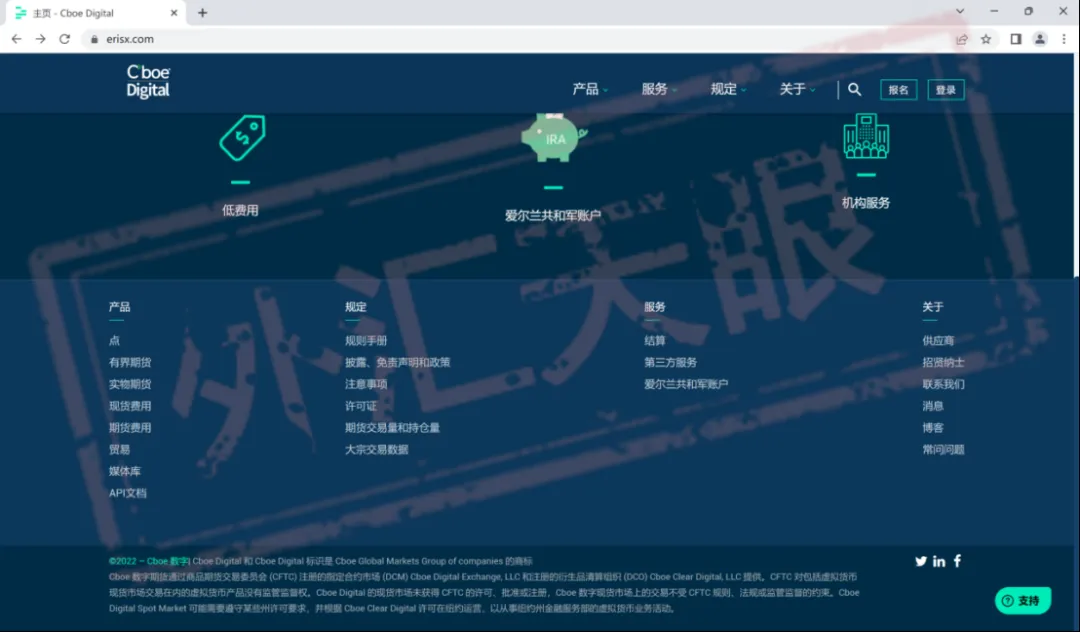Open a new tab with the plus button

coord(202,12)
